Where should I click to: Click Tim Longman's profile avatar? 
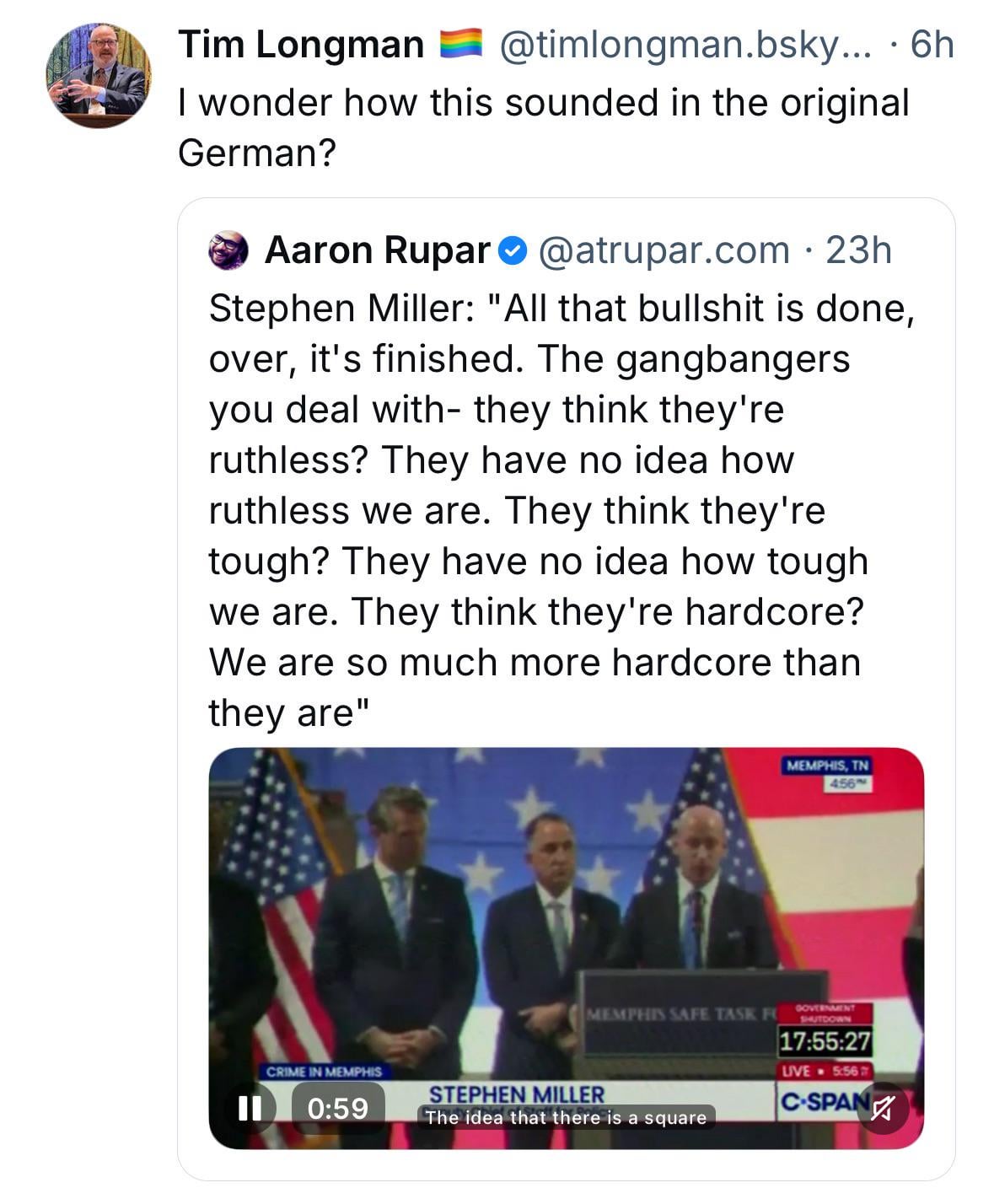98,76
